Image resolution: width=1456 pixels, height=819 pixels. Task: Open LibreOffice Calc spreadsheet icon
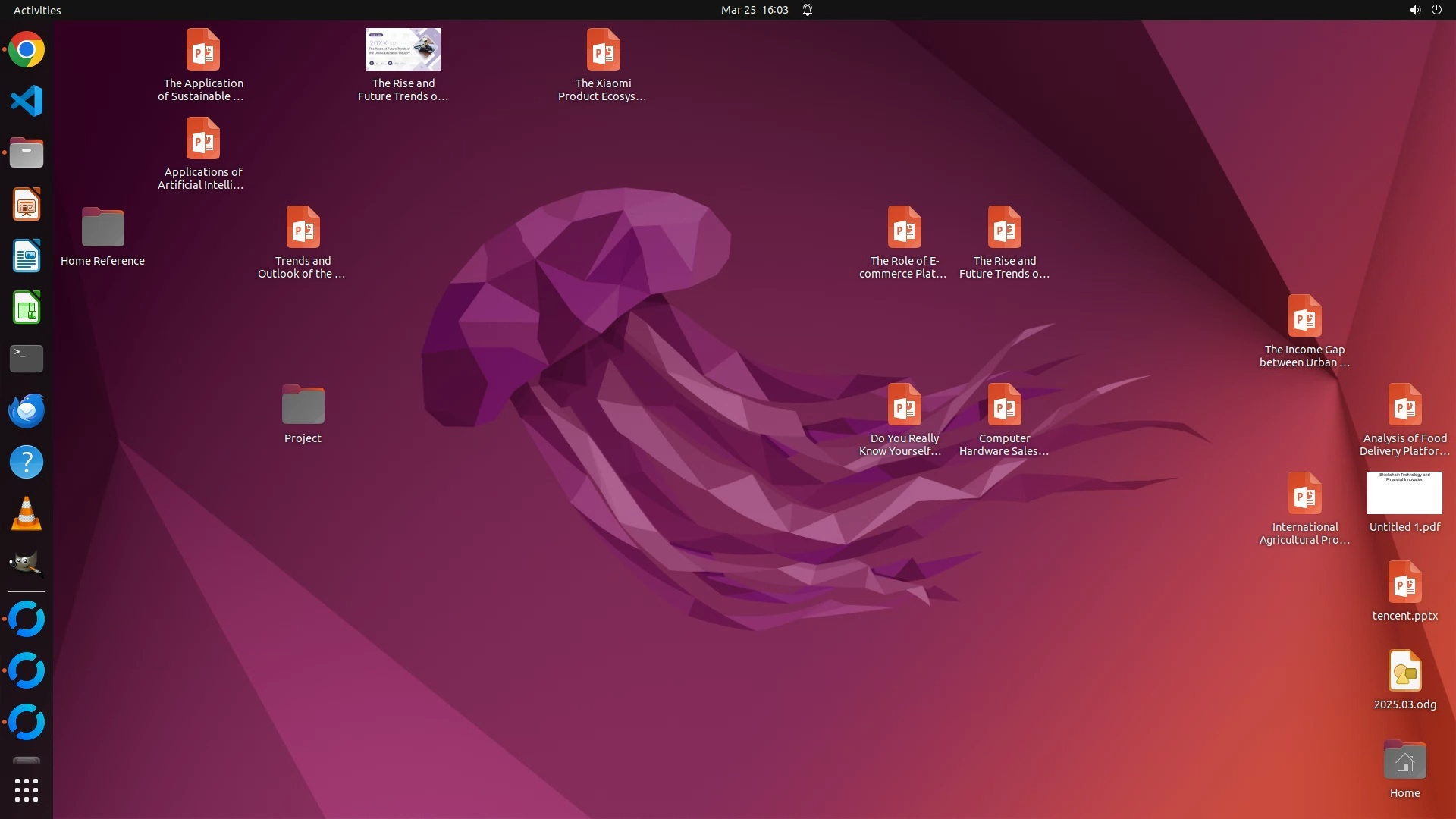point(27,308)
